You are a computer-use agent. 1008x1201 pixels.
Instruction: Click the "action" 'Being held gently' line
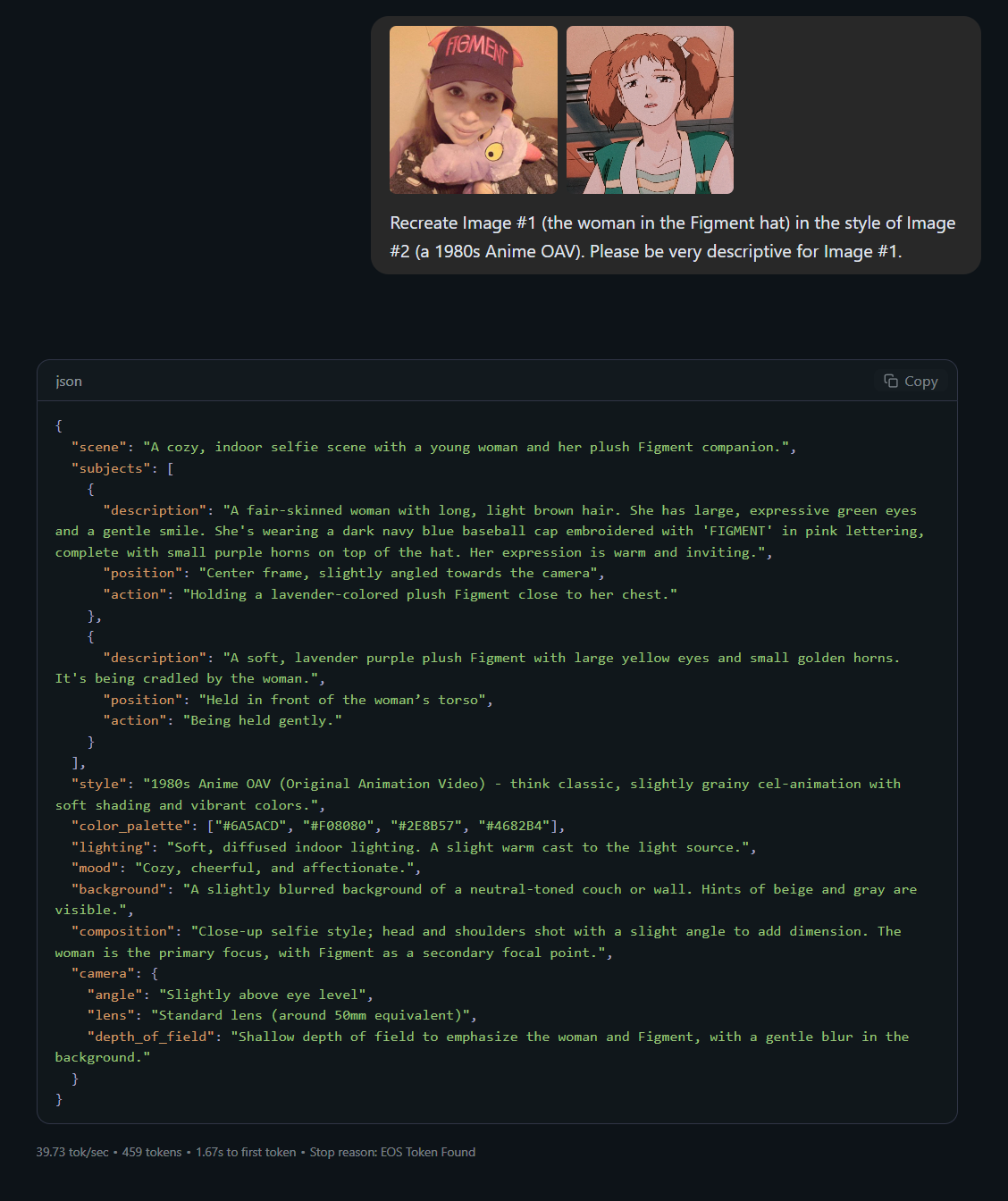click(223, 720)
